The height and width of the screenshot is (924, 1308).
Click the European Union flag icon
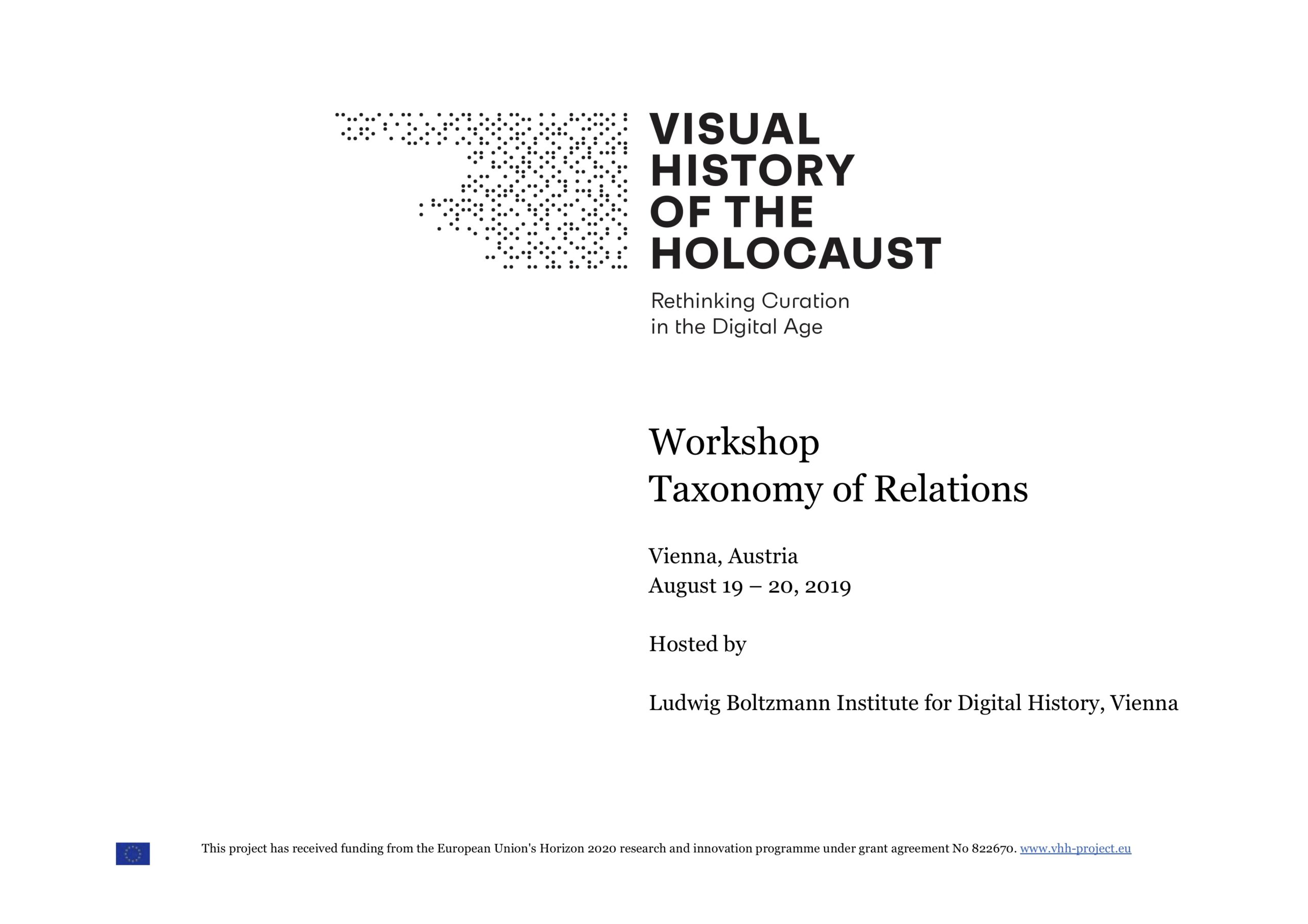pos(133,854)
